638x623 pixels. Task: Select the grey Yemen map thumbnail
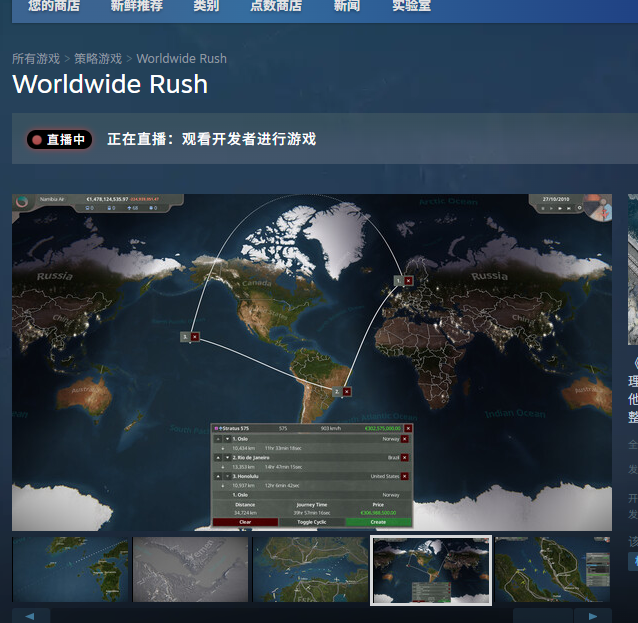point(190,570)
